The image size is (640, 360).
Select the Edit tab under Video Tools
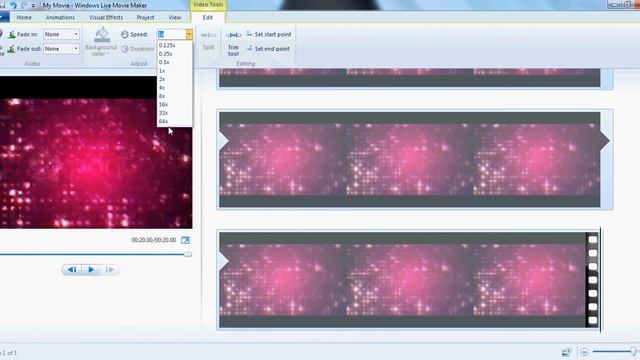208,18
